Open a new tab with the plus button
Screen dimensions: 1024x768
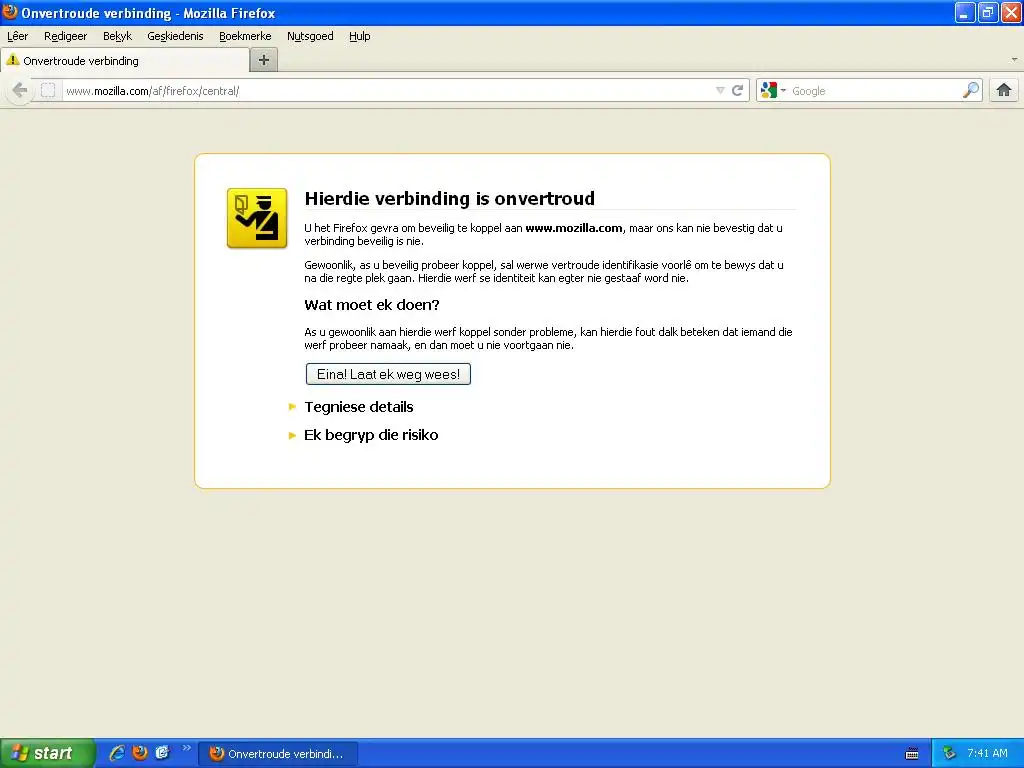tap(264, 60)
